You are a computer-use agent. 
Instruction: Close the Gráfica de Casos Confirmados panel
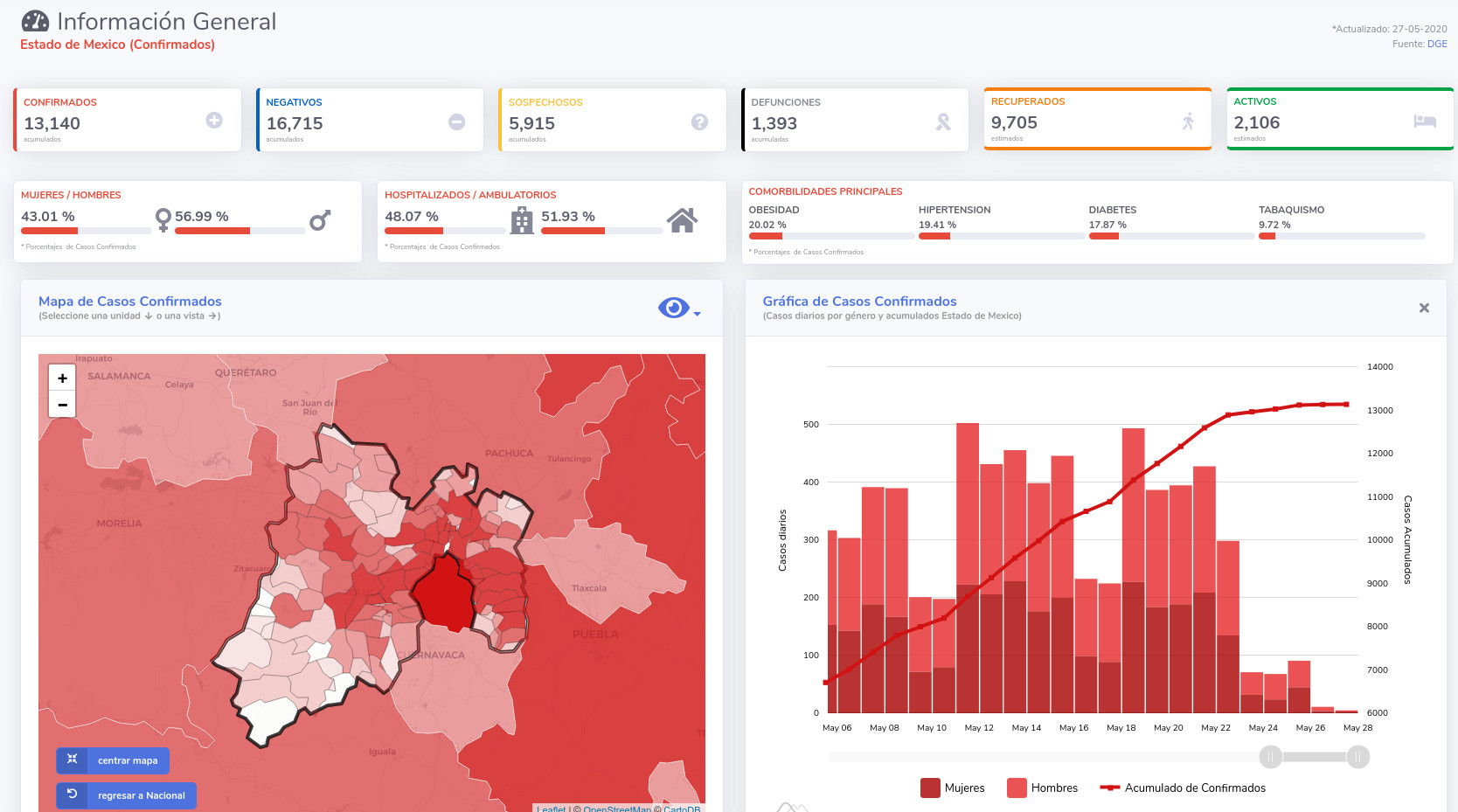[x=1424, y=308]
